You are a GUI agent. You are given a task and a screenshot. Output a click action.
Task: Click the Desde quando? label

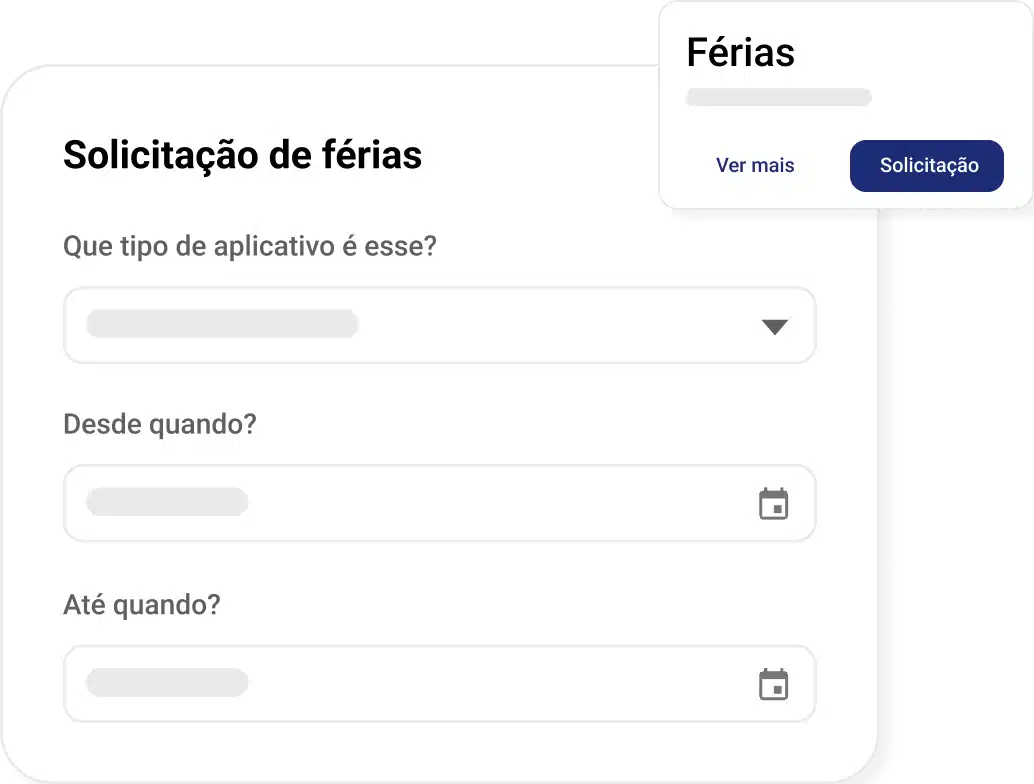(160, 424)
